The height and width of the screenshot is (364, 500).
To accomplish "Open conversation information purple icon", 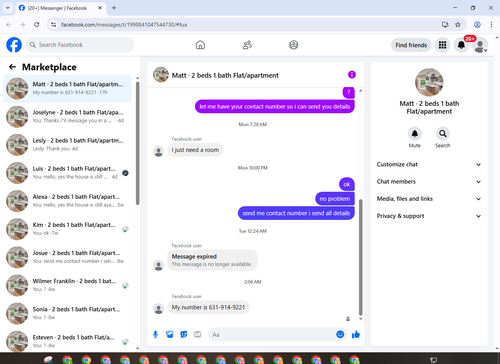I will [x=352, y=75].
